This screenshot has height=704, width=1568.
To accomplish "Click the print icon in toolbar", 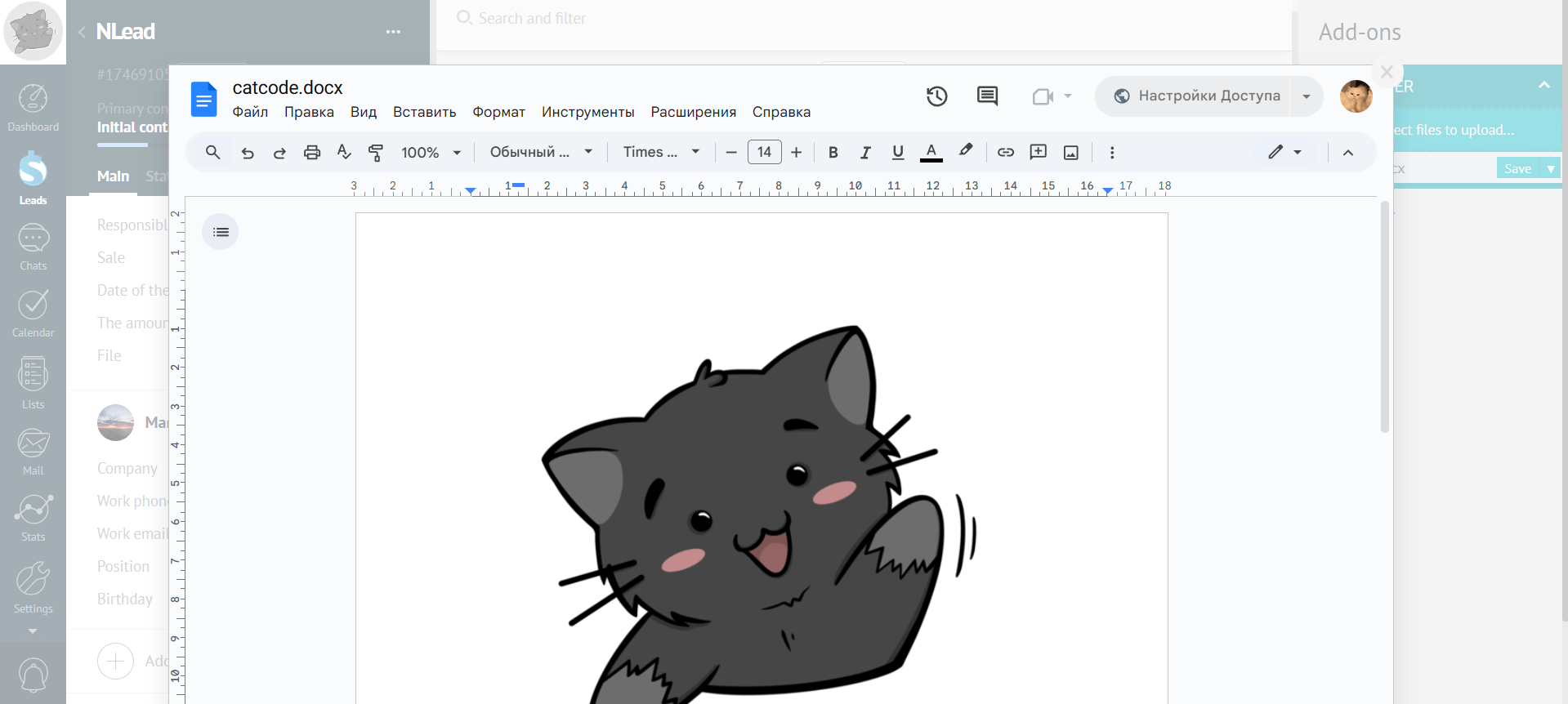I will [311, 152].
